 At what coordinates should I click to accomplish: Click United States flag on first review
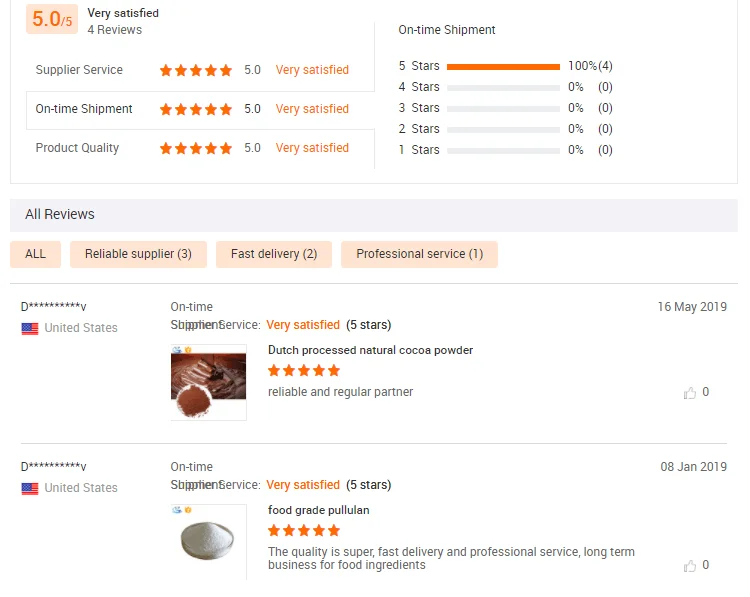30,328
